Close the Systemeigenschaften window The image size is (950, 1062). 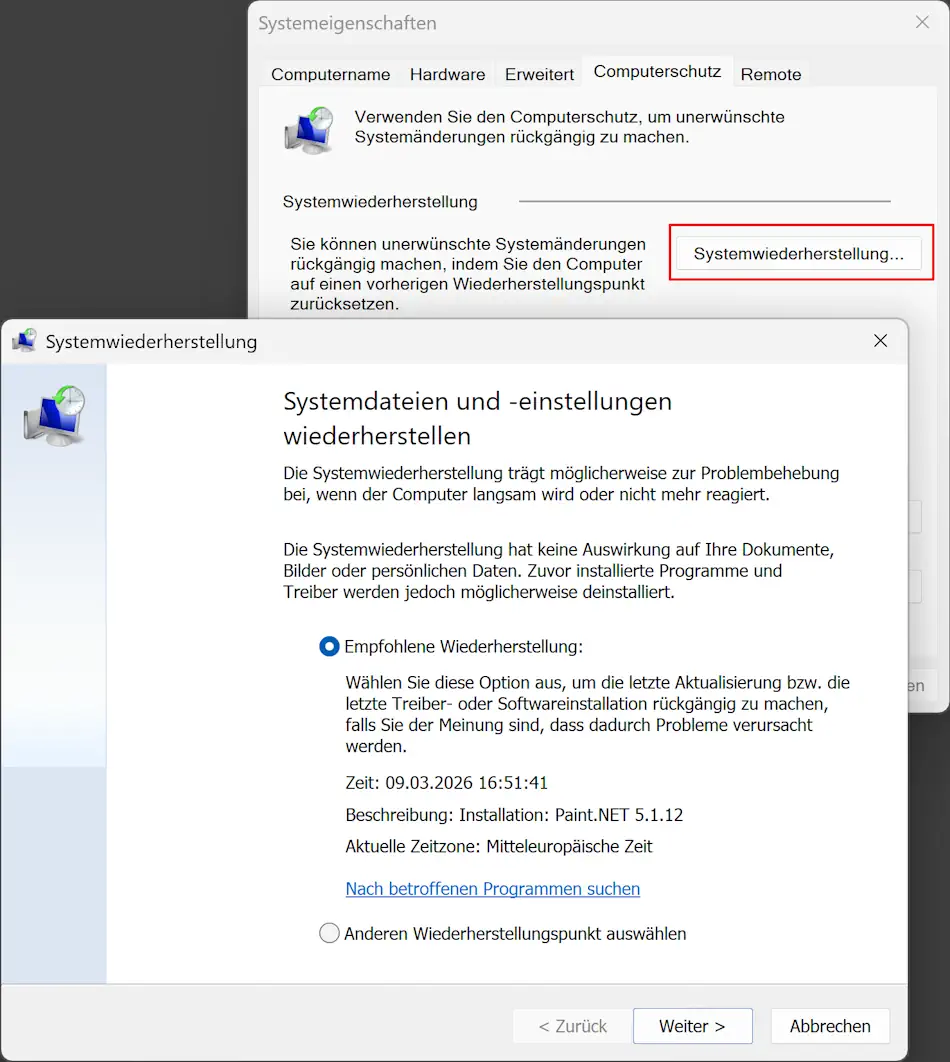pyautogui.click(x=921, y=22)
